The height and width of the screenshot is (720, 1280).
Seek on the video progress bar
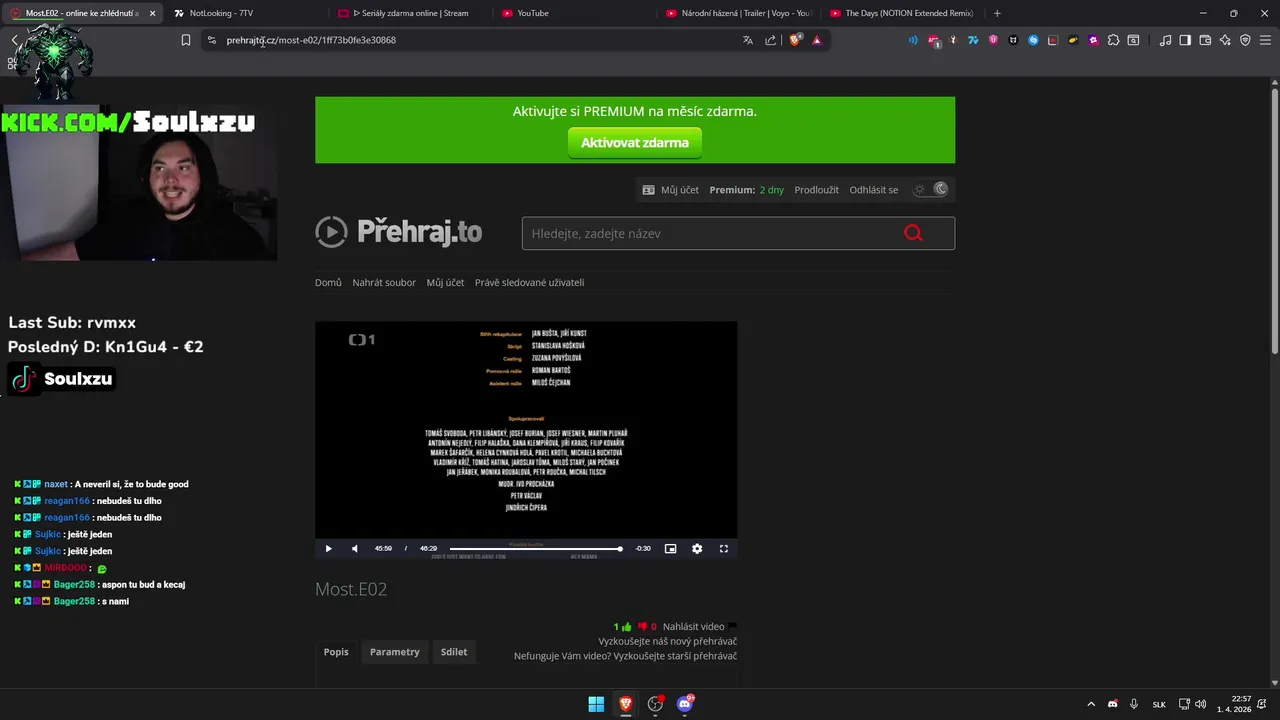535,548
